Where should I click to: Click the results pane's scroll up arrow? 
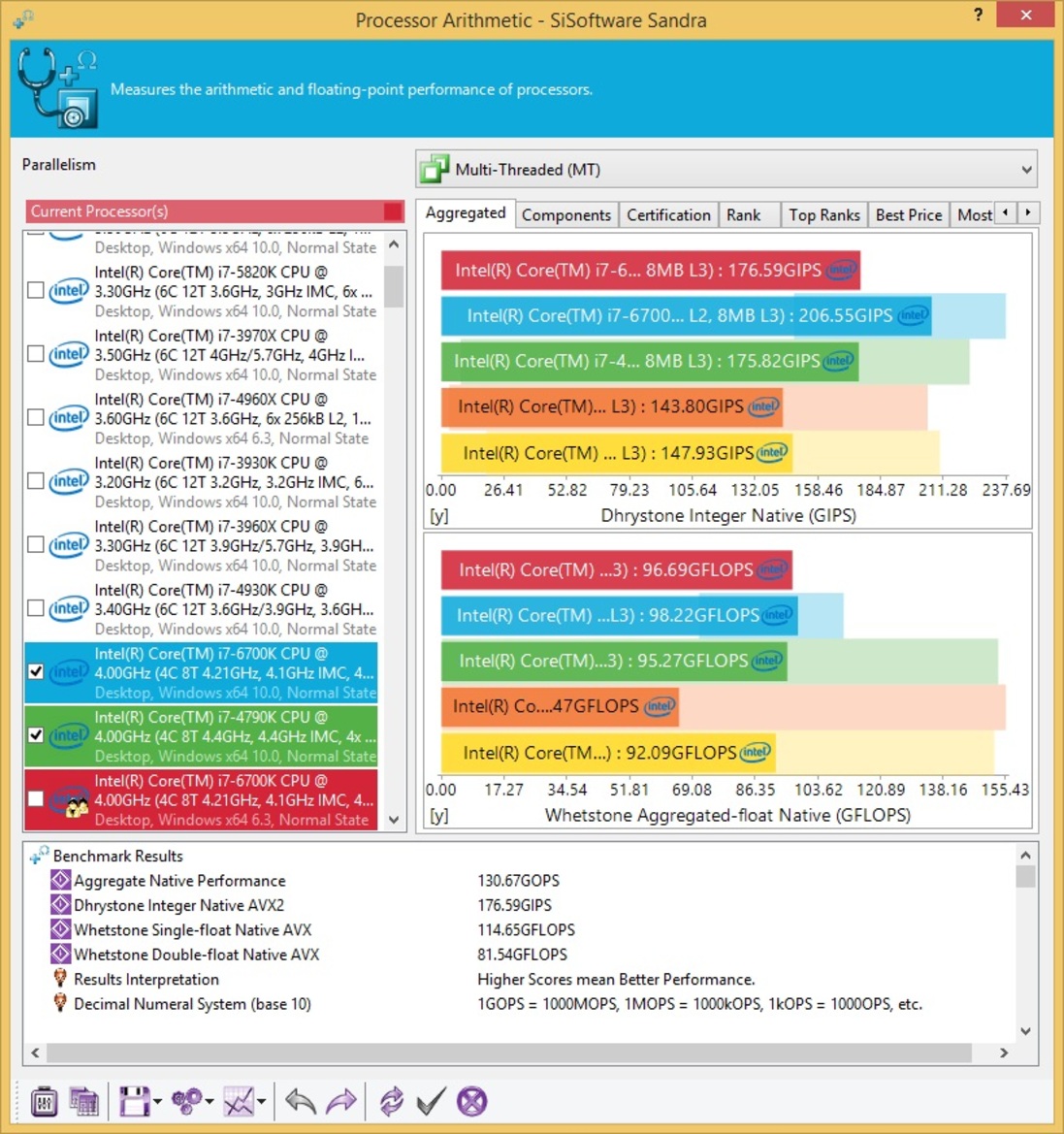tap(1025, 856)
